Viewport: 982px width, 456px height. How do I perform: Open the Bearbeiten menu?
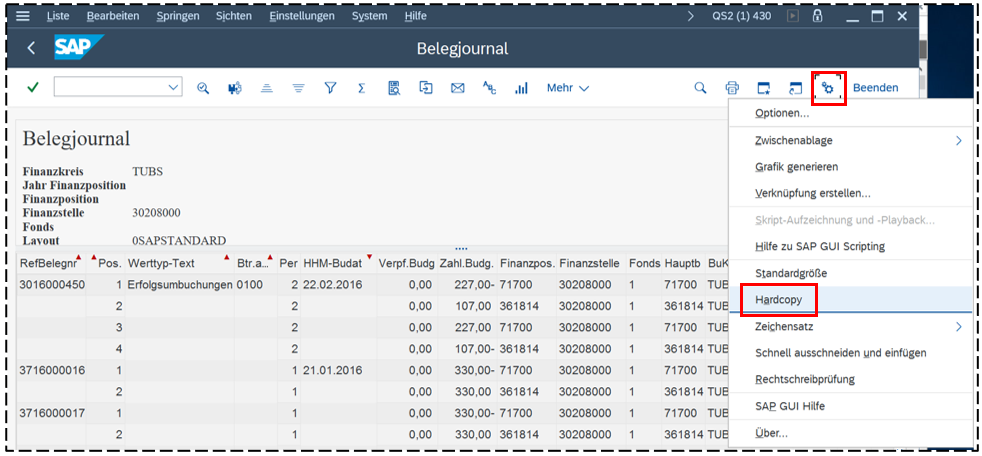(x=113, y=16)
